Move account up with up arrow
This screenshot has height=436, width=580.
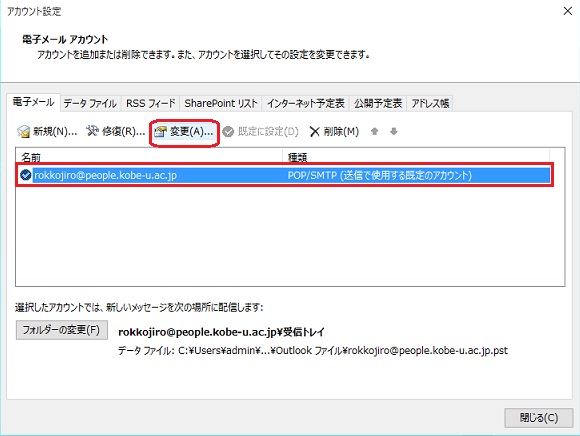point(374,131)
